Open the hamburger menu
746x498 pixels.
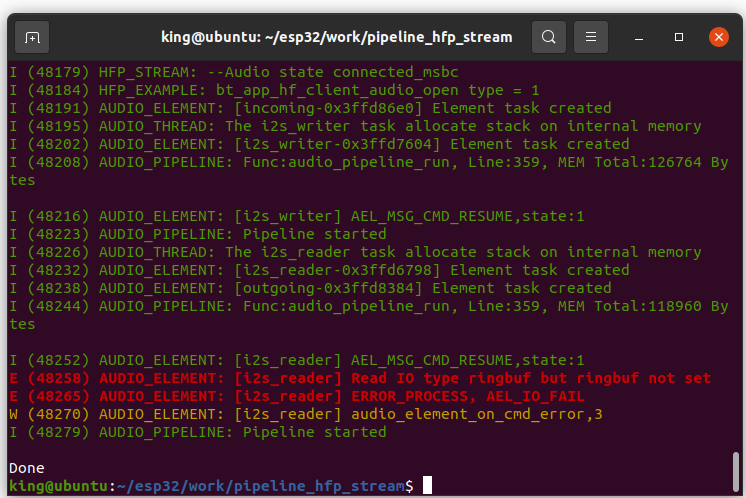590,37
